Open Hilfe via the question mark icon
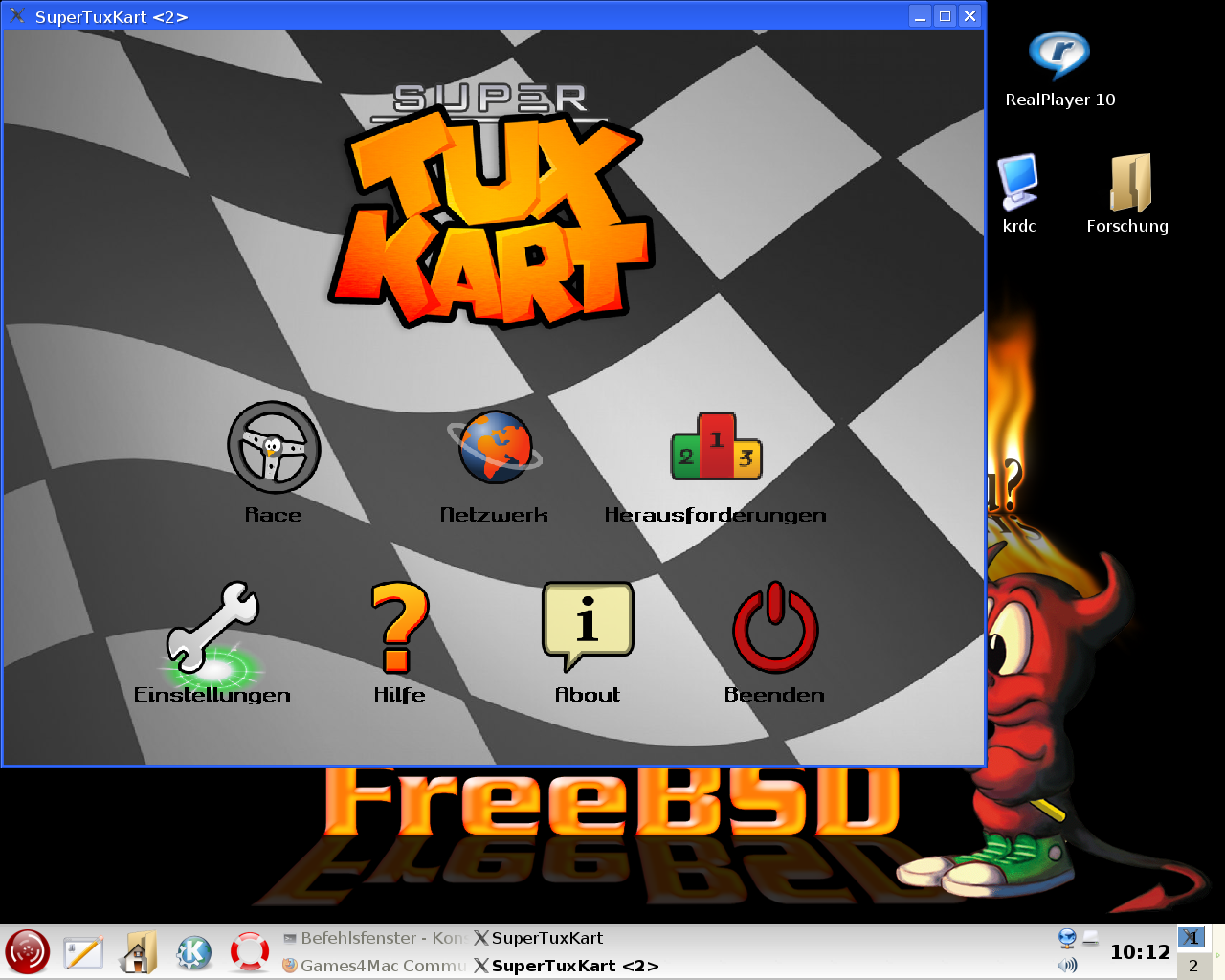The width and height of the screenshot is (1225, 980). tap(400, 628)
